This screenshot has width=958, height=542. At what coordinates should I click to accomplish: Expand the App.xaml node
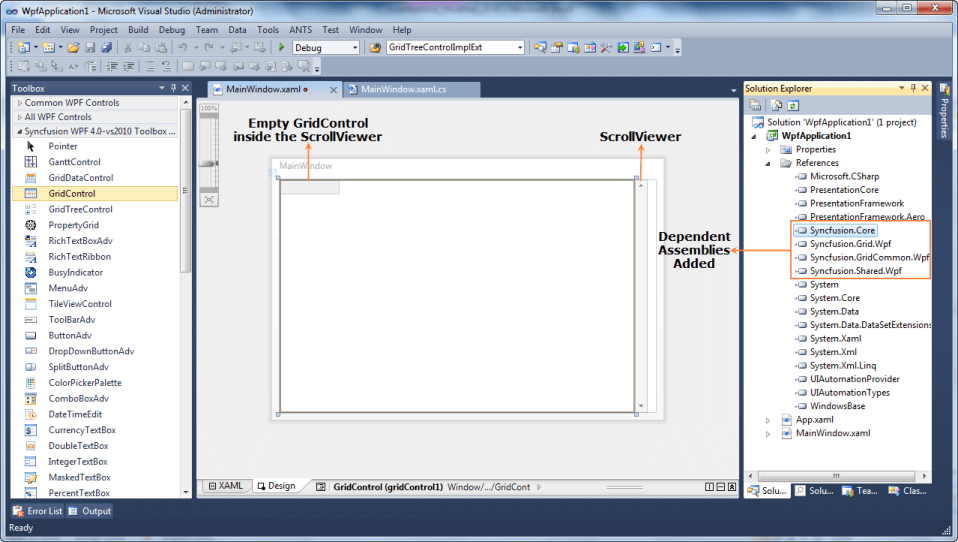click(x=768, y=420)
